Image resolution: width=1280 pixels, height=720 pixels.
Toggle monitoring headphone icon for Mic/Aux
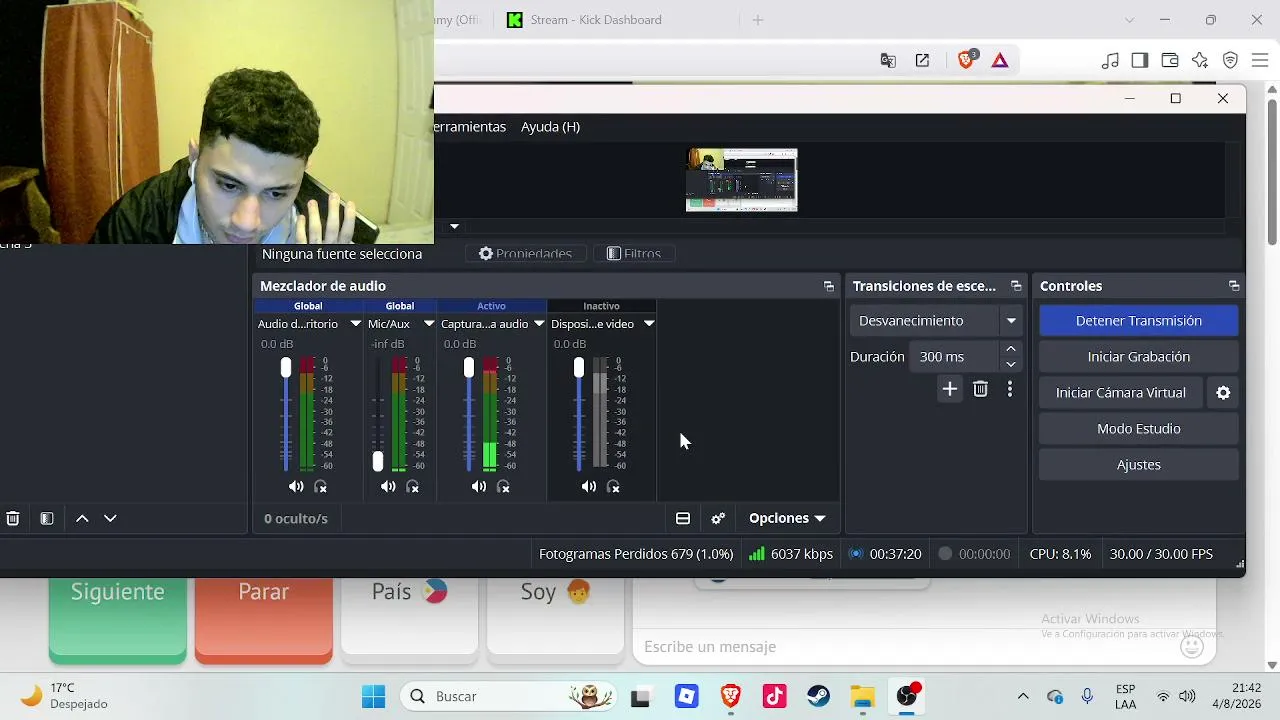coord(413,487)
